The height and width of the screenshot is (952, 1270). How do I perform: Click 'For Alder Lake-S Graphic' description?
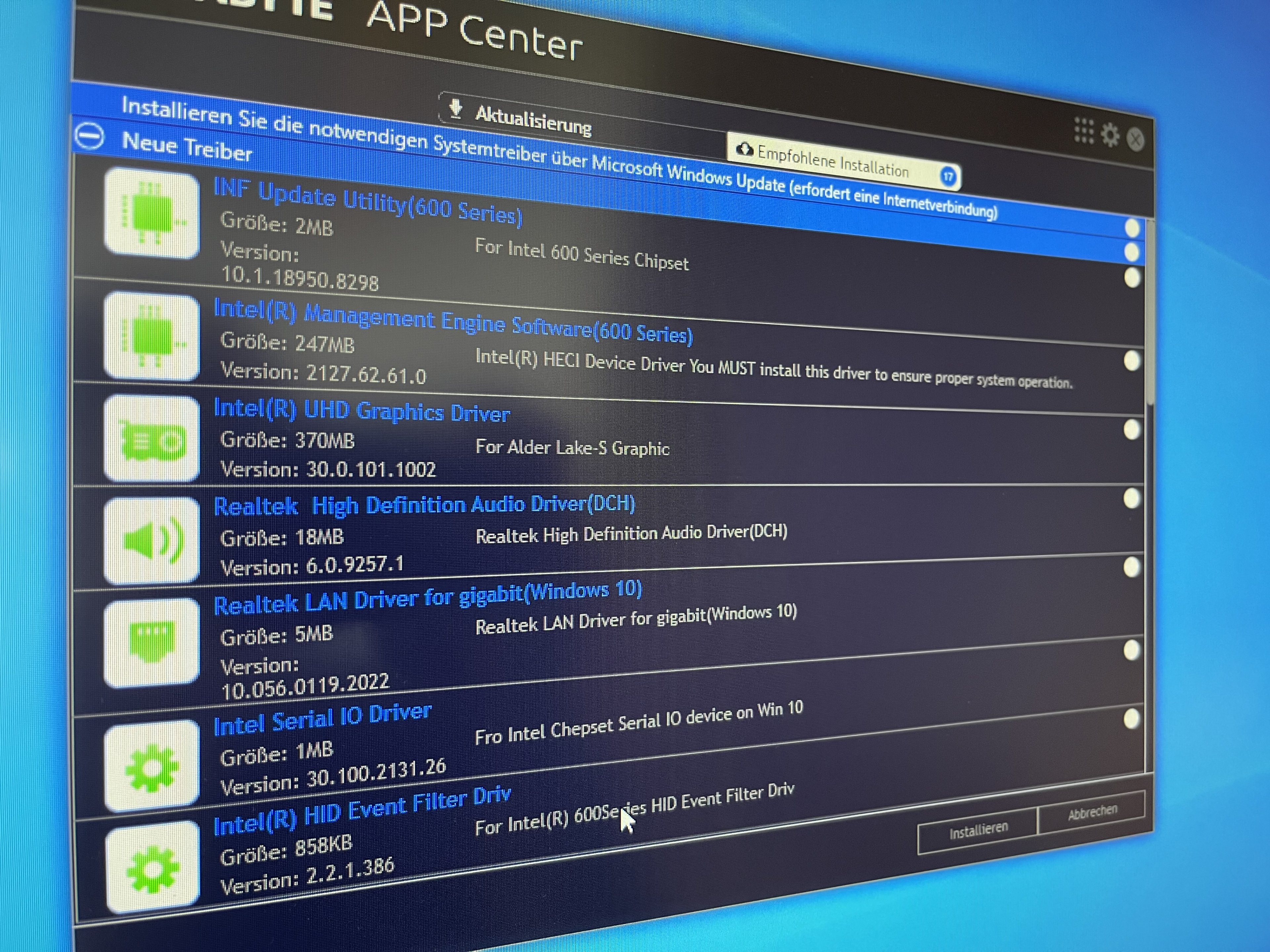tap(572, 447)
